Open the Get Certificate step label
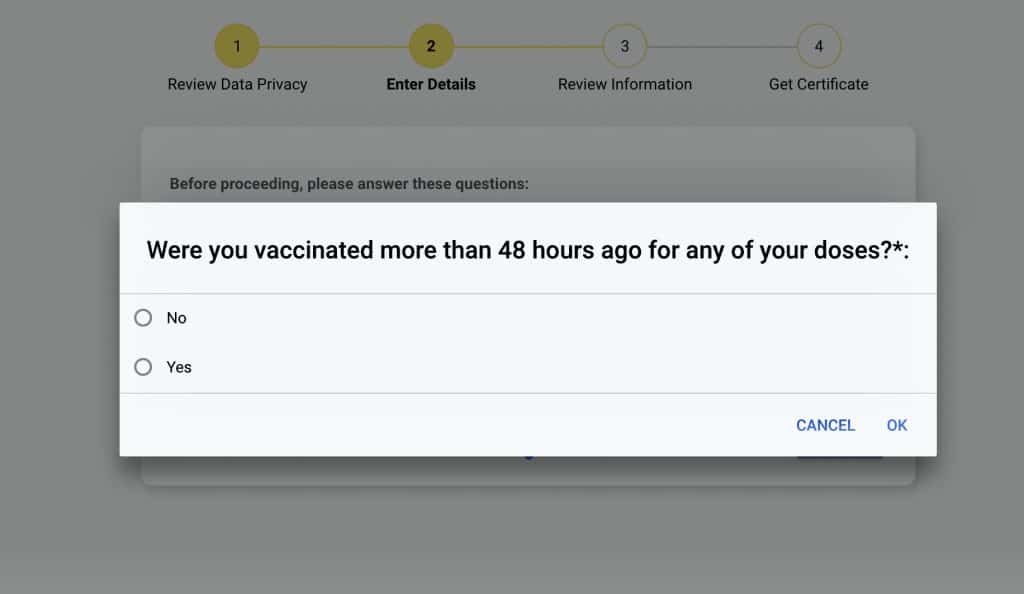 [x=819, y=84]
